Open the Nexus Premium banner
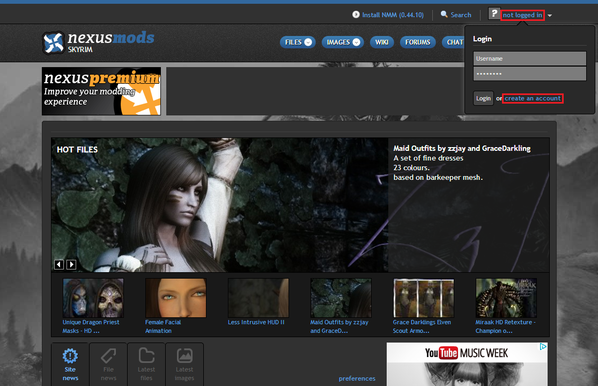The image size is (598, 386). click(x=101, y=91)
